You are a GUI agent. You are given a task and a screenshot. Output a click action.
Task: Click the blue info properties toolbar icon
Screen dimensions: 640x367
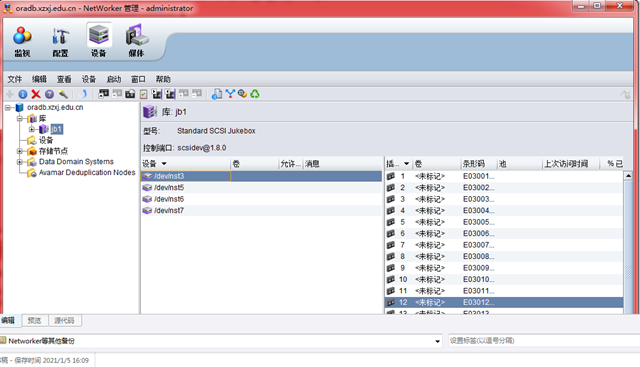[x=23, y=94]
